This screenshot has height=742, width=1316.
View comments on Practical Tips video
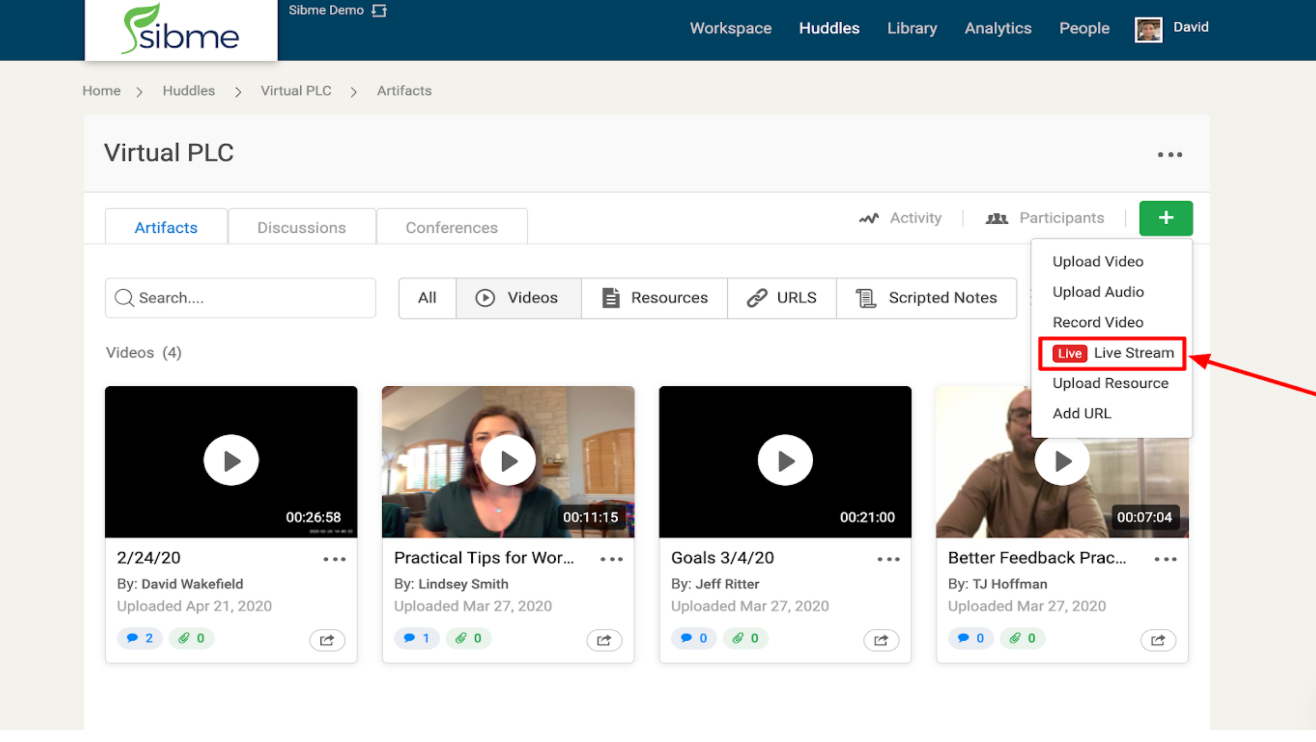pos(417,638)
